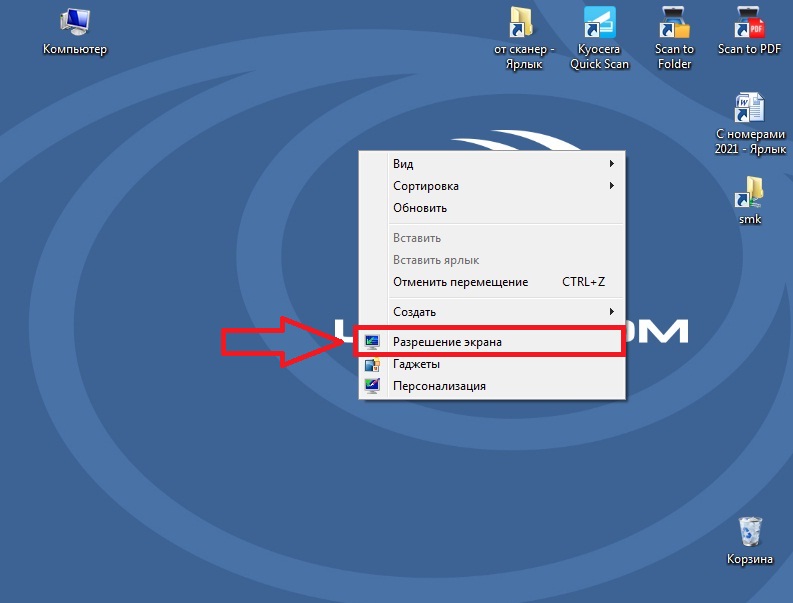Select the Scan to PDF icon
The image size is (793, 603).
tap(749, 24)
